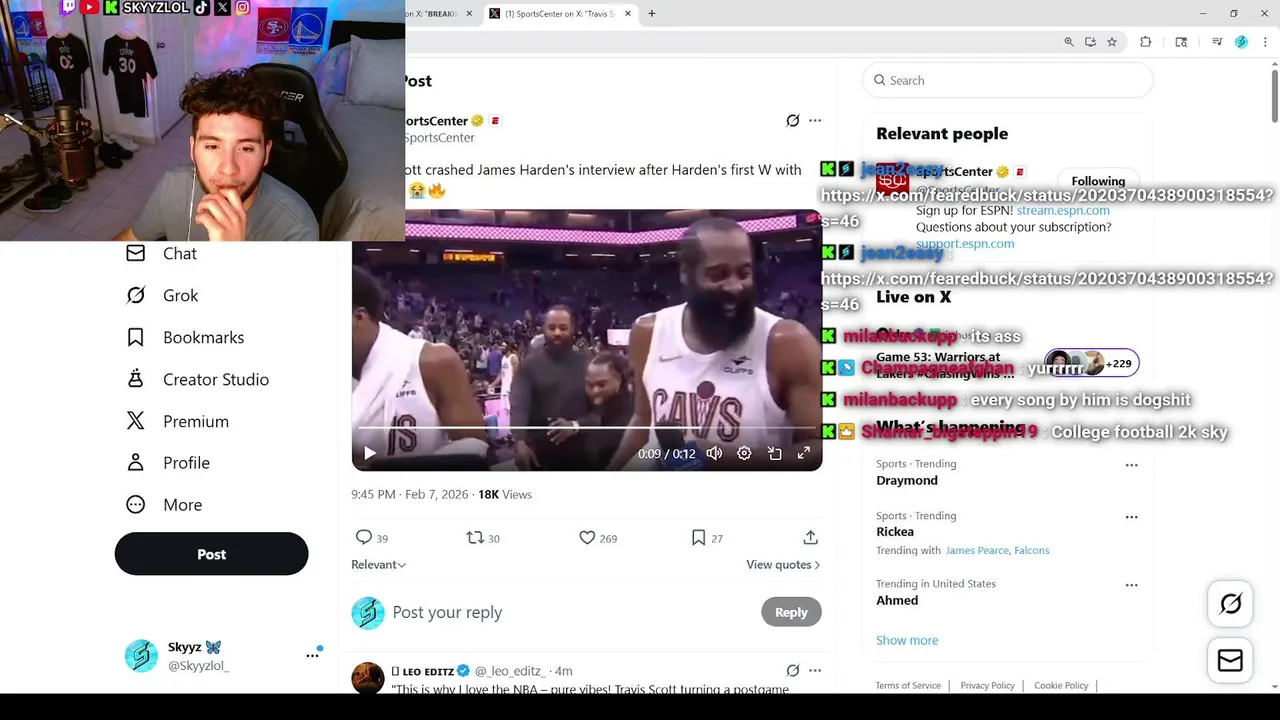Switch to the BREAKING browser tab
This screenshot has height=720, width=1280.
click(x=435, y=13)
